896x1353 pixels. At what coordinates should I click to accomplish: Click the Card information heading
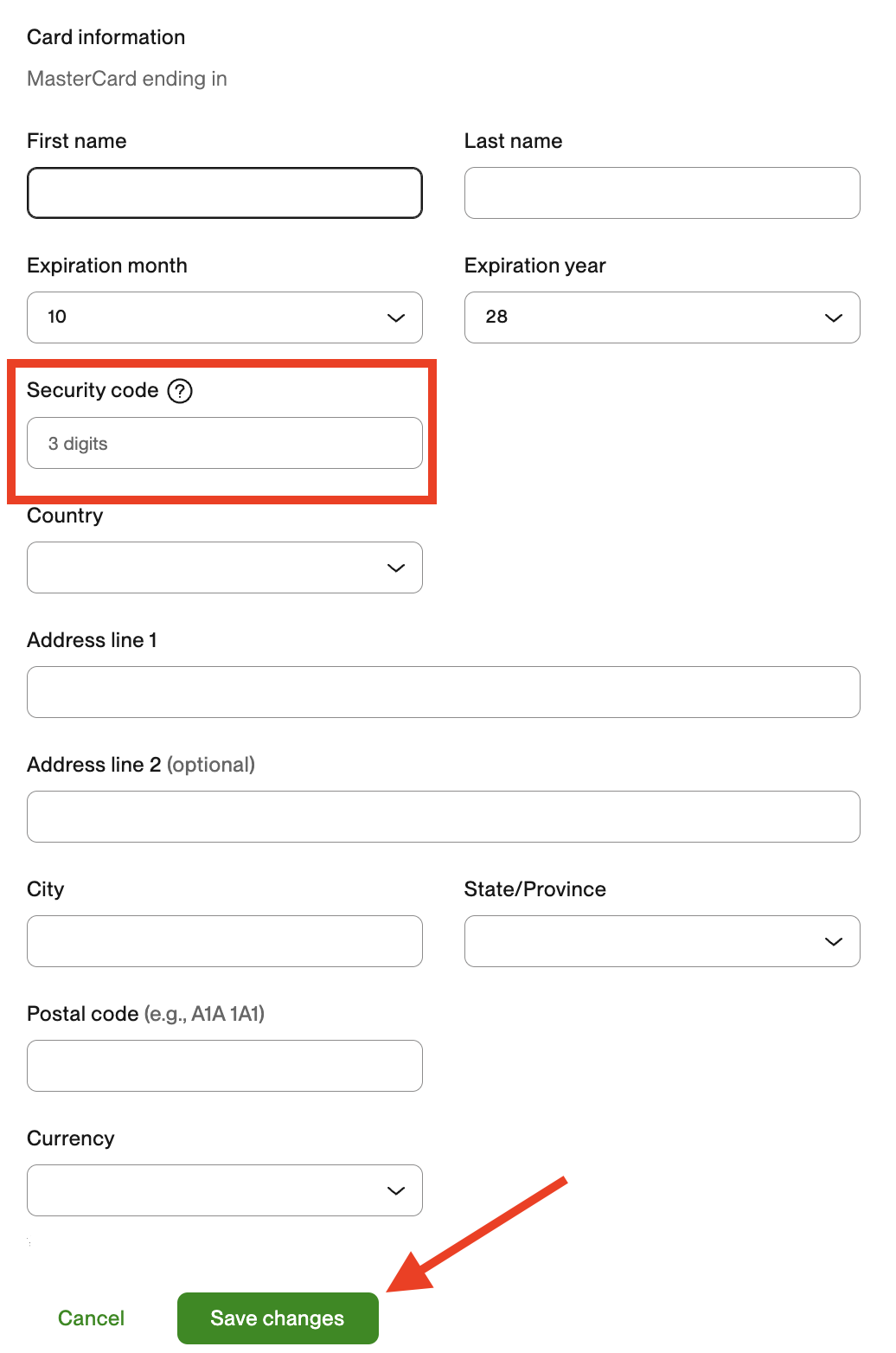pyautogui.click(x=106, y=37)
